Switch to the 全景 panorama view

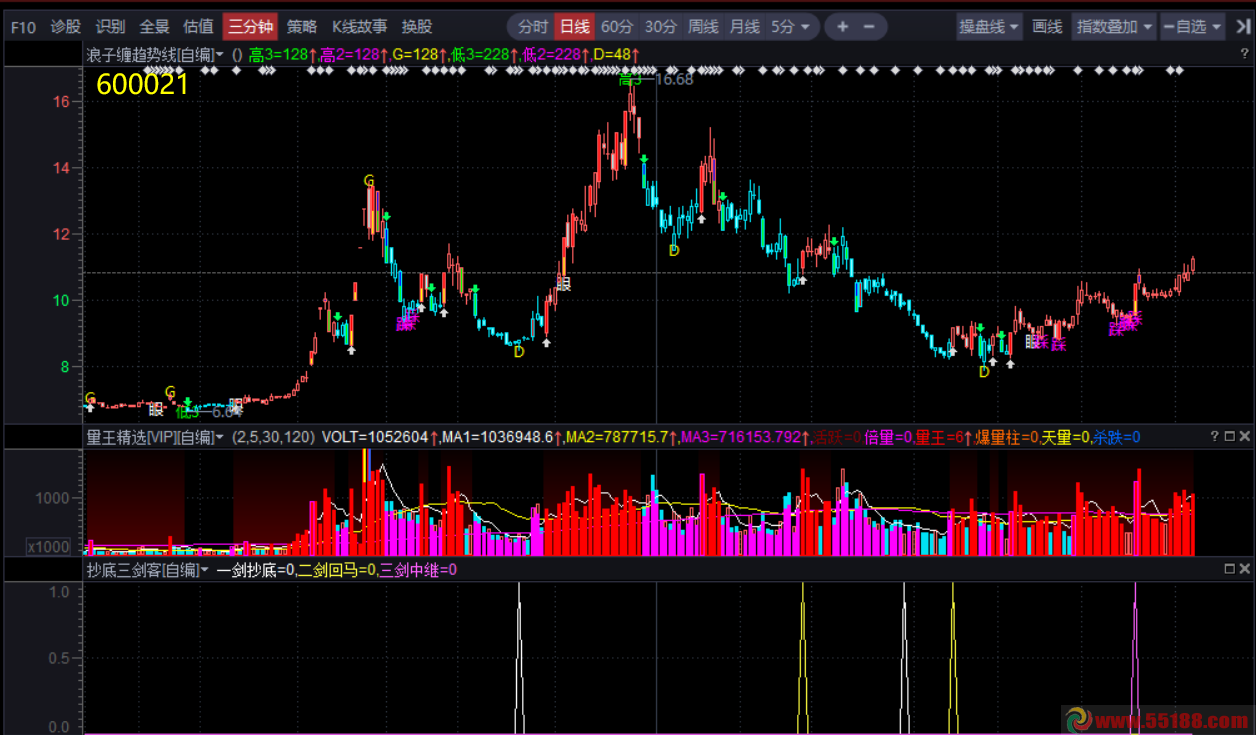154,27
